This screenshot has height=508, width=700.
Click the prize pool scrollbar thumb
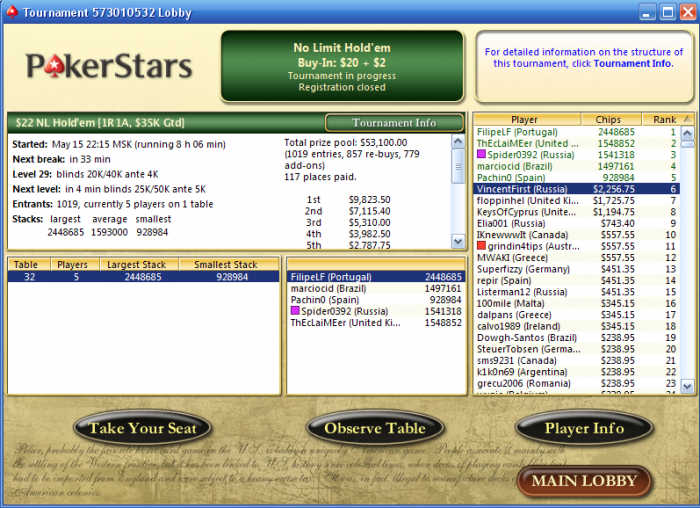[x=458, y=166]
